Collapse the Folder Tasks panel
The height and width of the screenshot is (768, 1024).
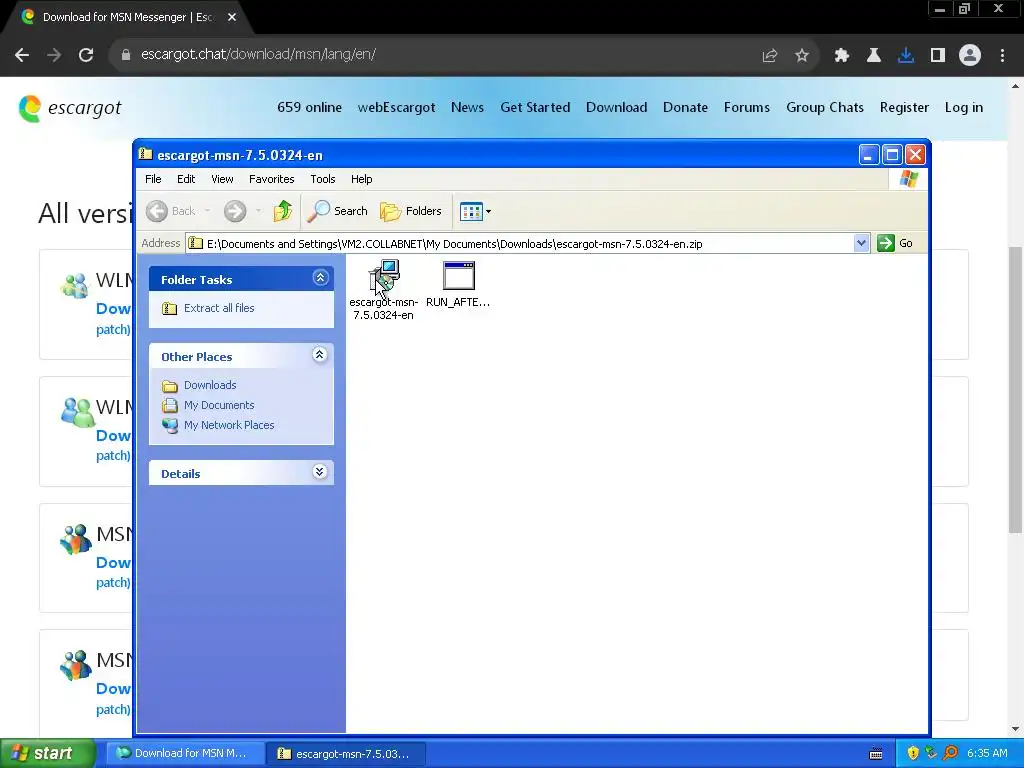coord(320,278)
